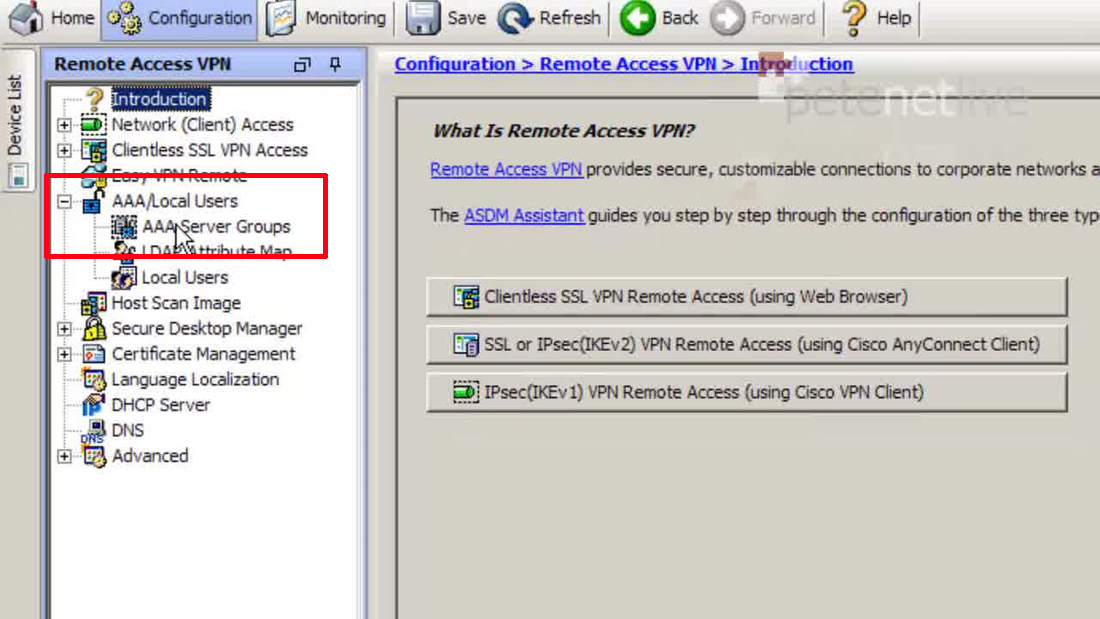
Task: Click the Language Localization icon
Action: tap(93, 380)
